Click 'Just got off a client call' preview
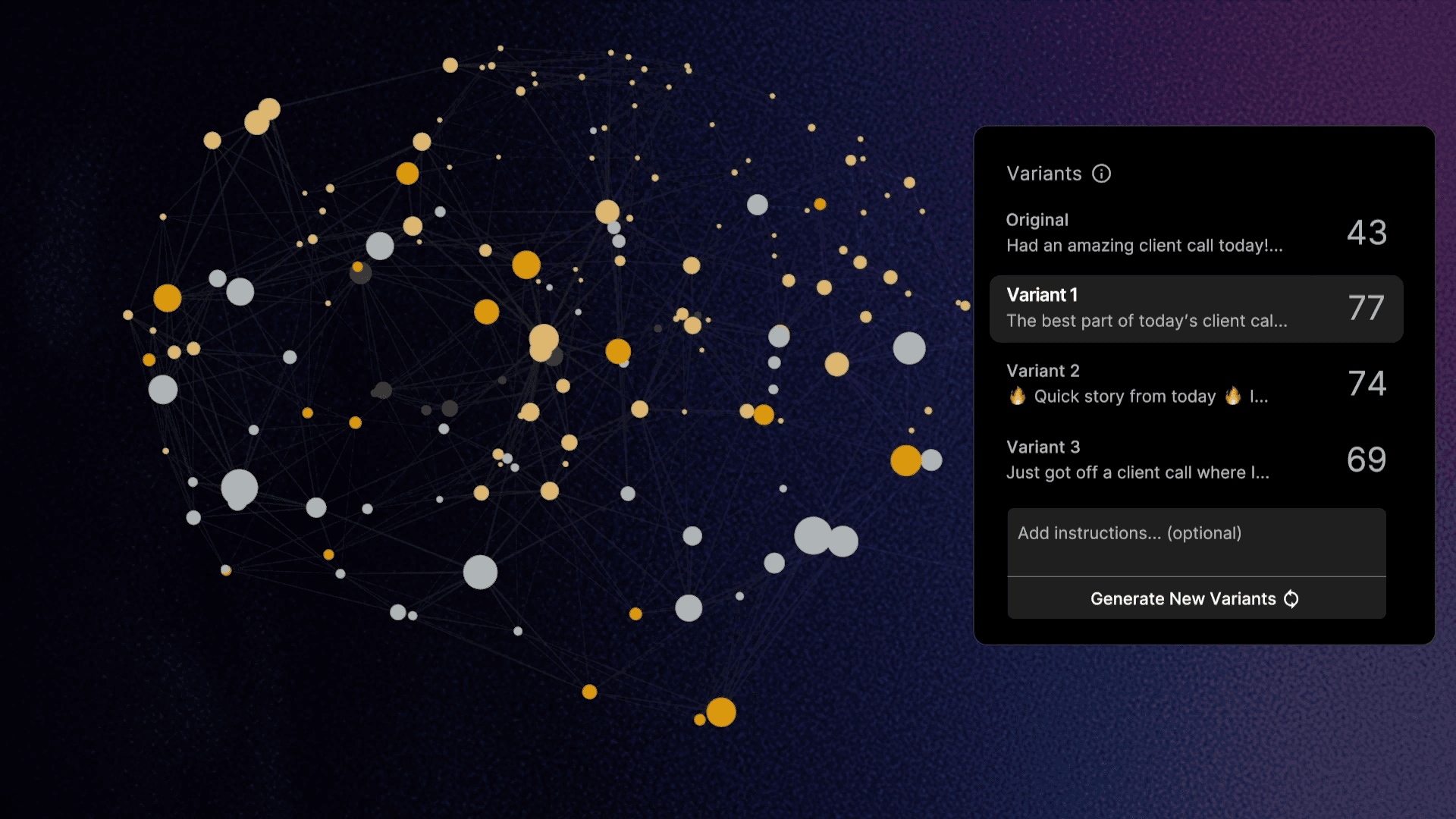Image resolution: width=1456 pixels, height=819 pixels. click(1137, 472)
